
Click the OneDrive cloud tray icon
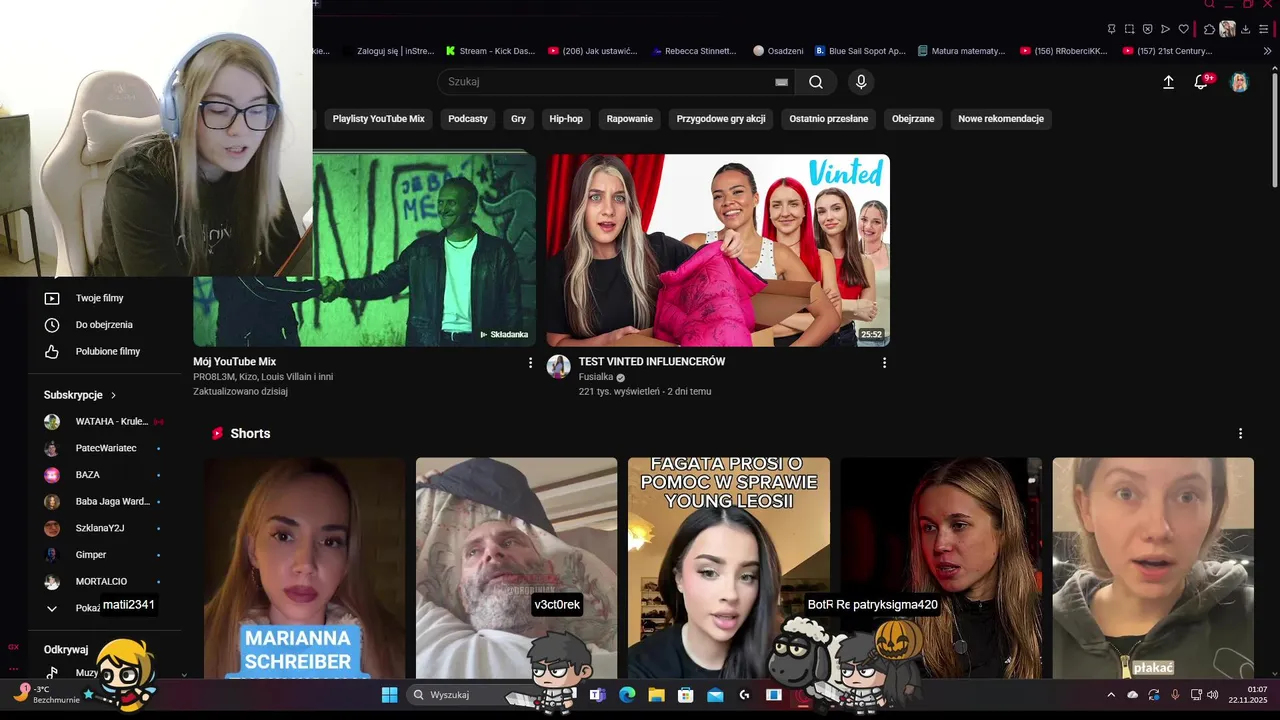tap(1133, 695)
